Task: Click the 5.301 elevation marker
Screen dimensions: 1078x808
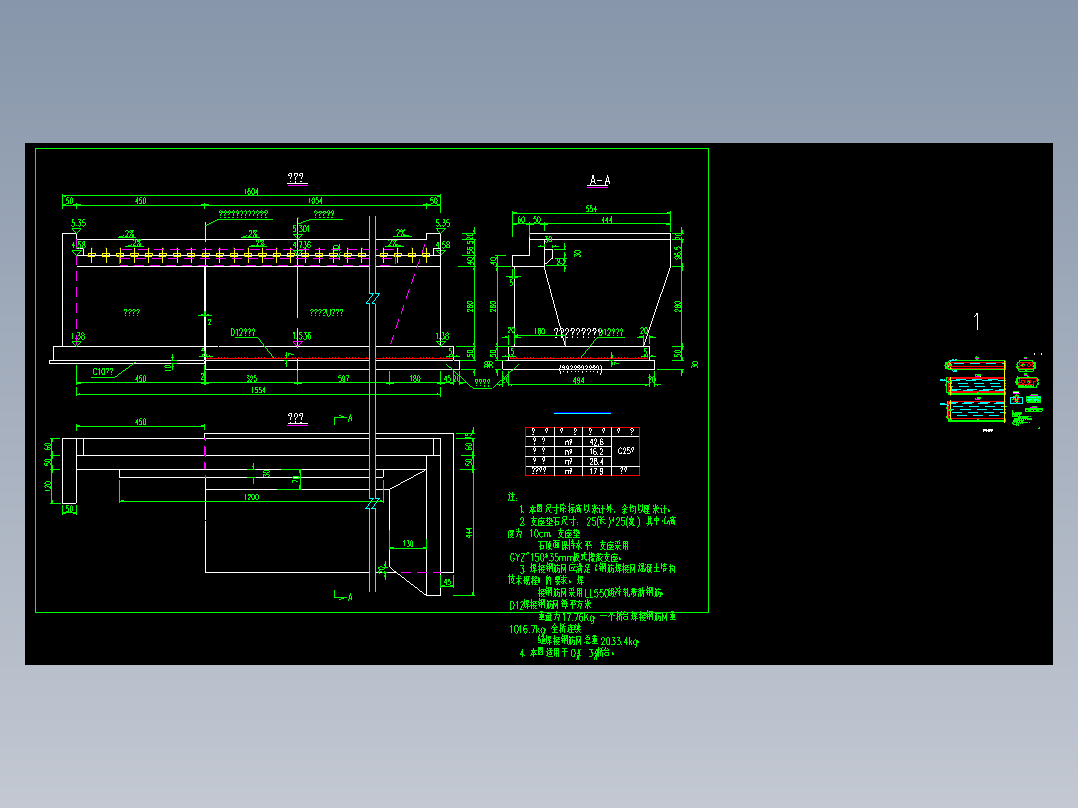Action: [301, 229]
